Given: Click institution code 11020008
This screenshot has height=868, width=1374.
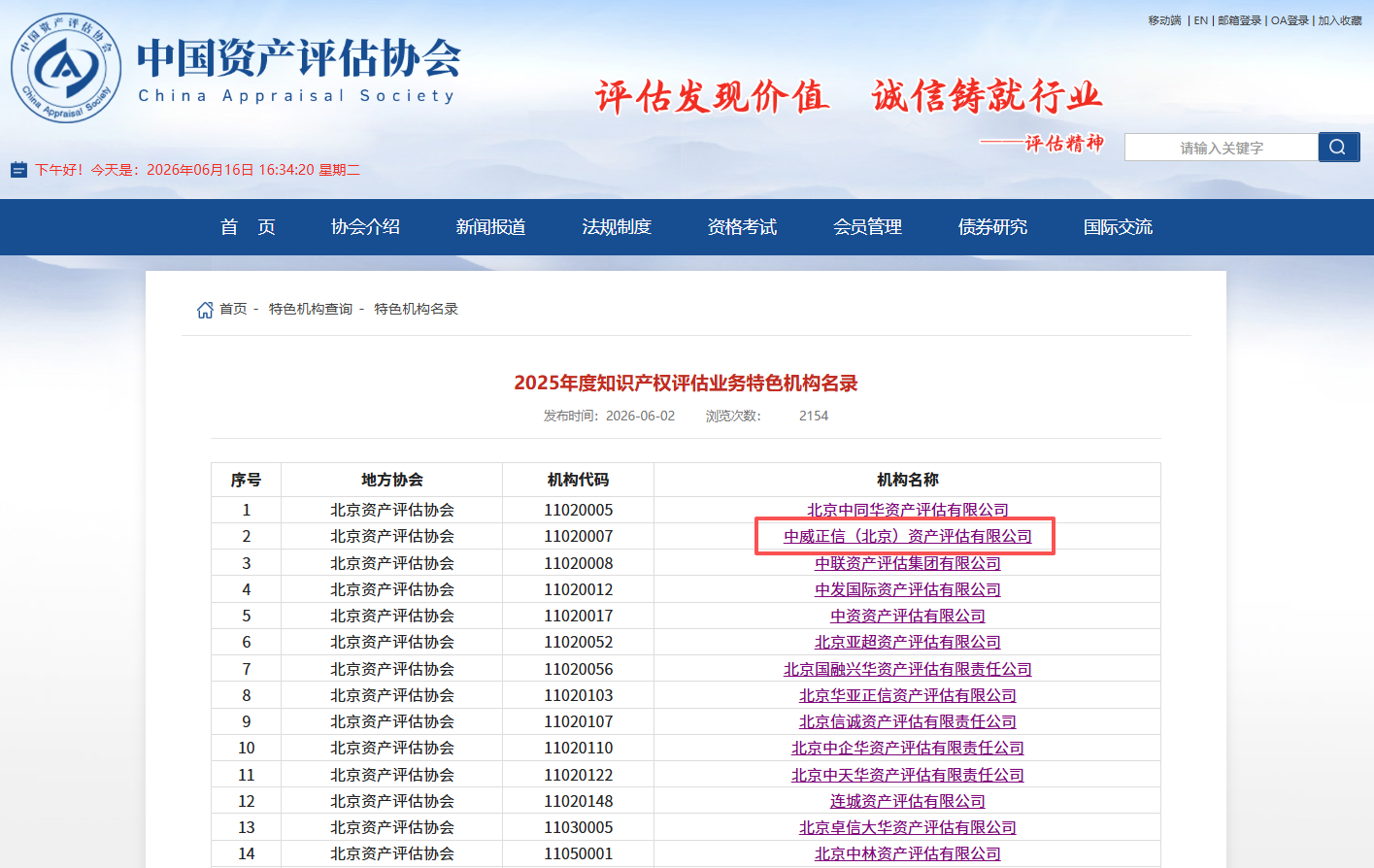Looking at the screenshot, I should pyautogui.click(x=579, y=563).
